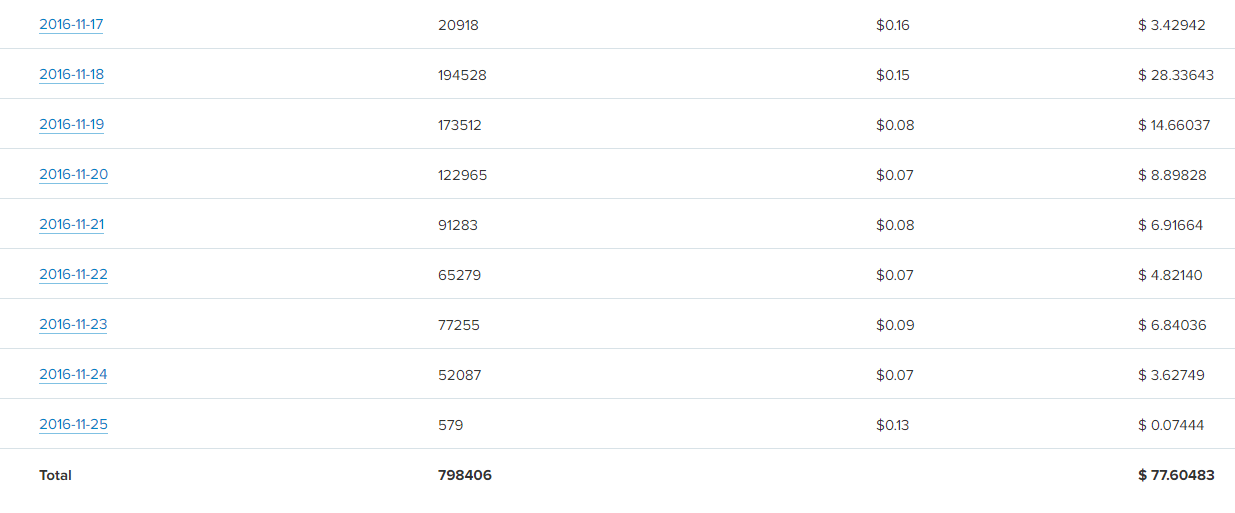The height and width of the screenshot is (513, 1235).
Task: Click the 2016-11-19 date link
Action: [x=71, y=125]
